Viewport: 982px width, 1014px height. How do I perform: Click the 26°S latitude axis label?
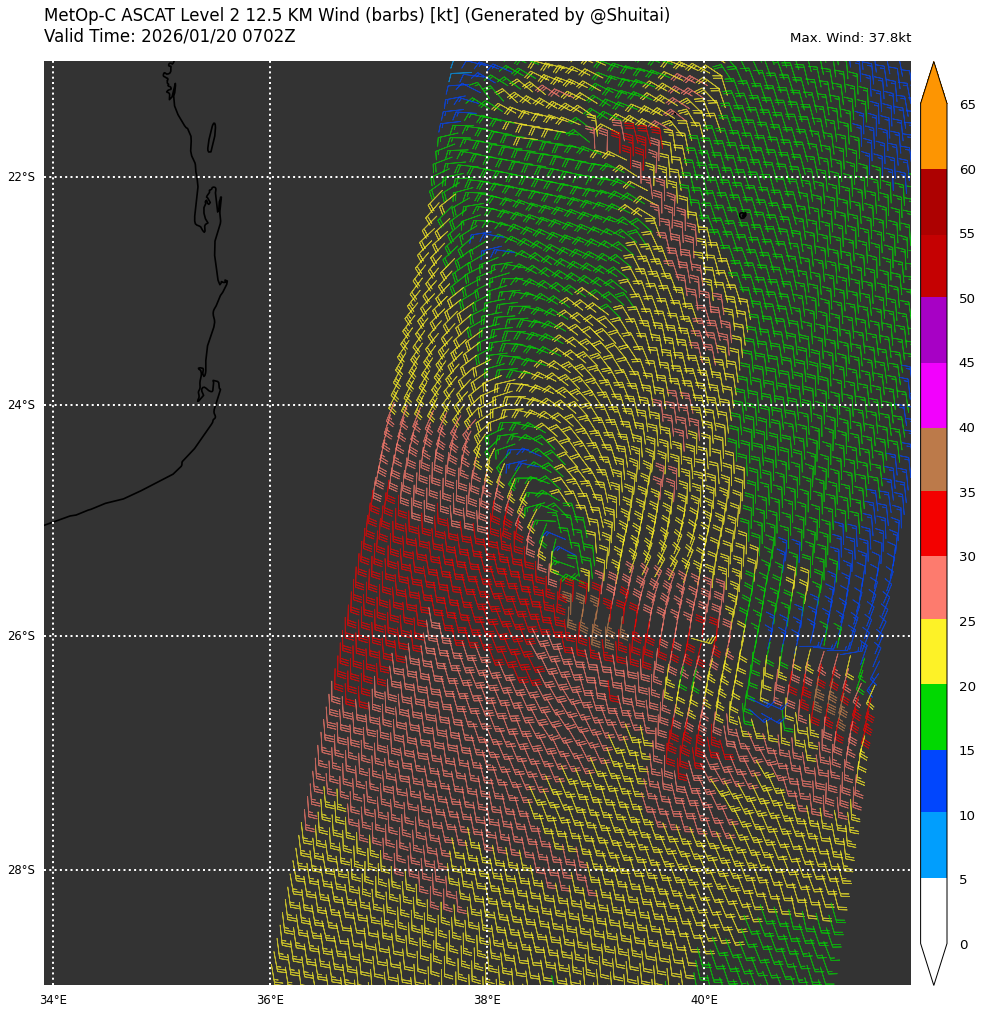tap(21, 636)
